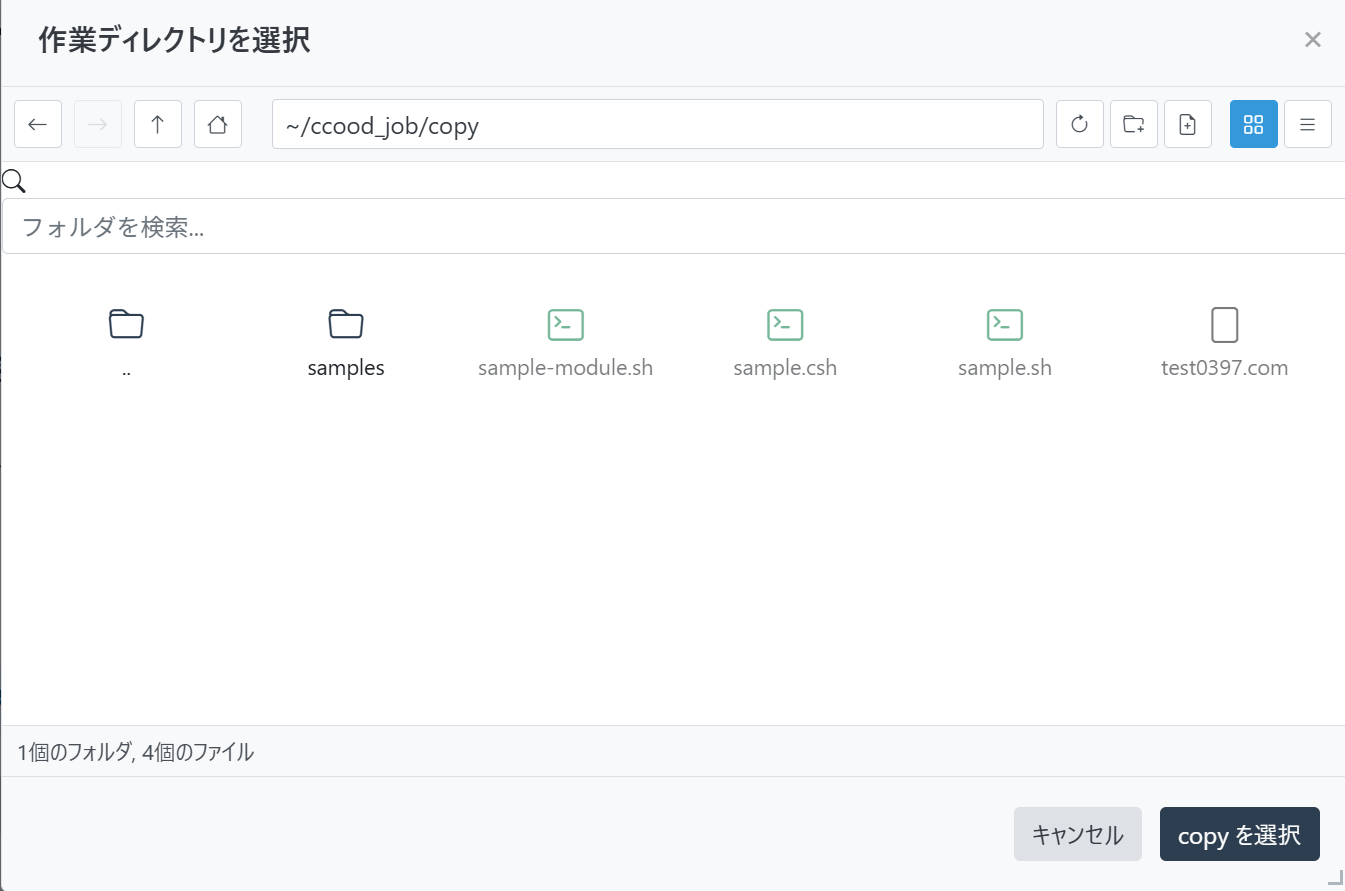
Task: Refresh the directory listing
Action: click(1080, 124)
